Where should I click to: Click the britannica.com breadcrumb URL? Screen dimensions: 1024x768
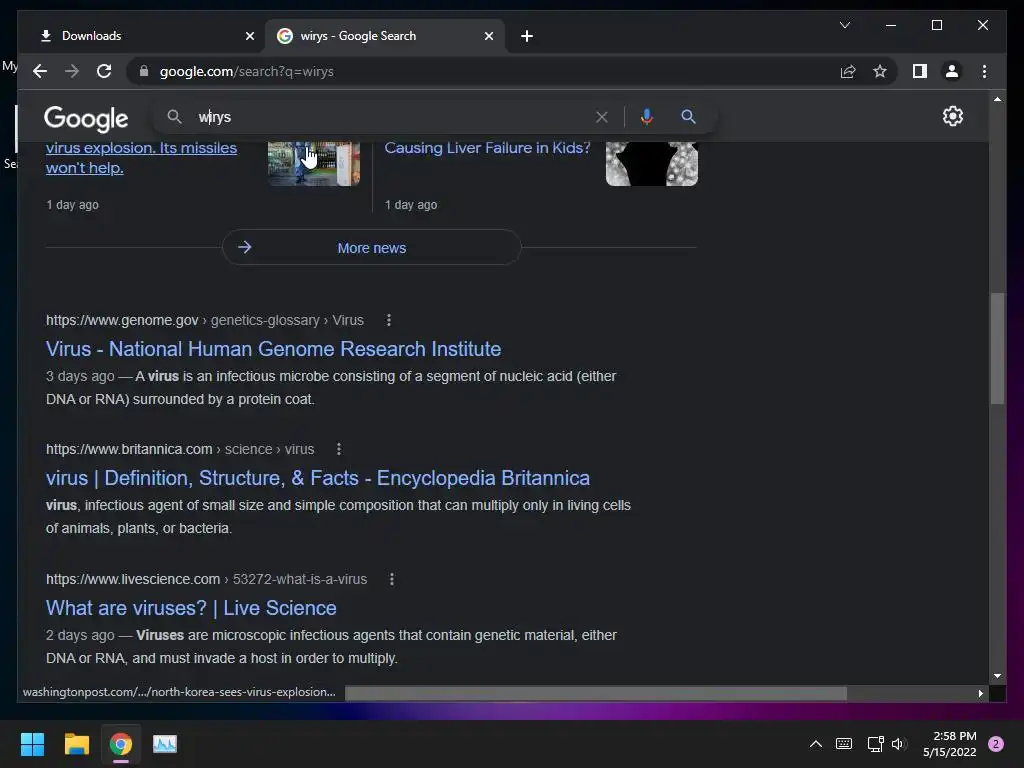coord(180,449)
